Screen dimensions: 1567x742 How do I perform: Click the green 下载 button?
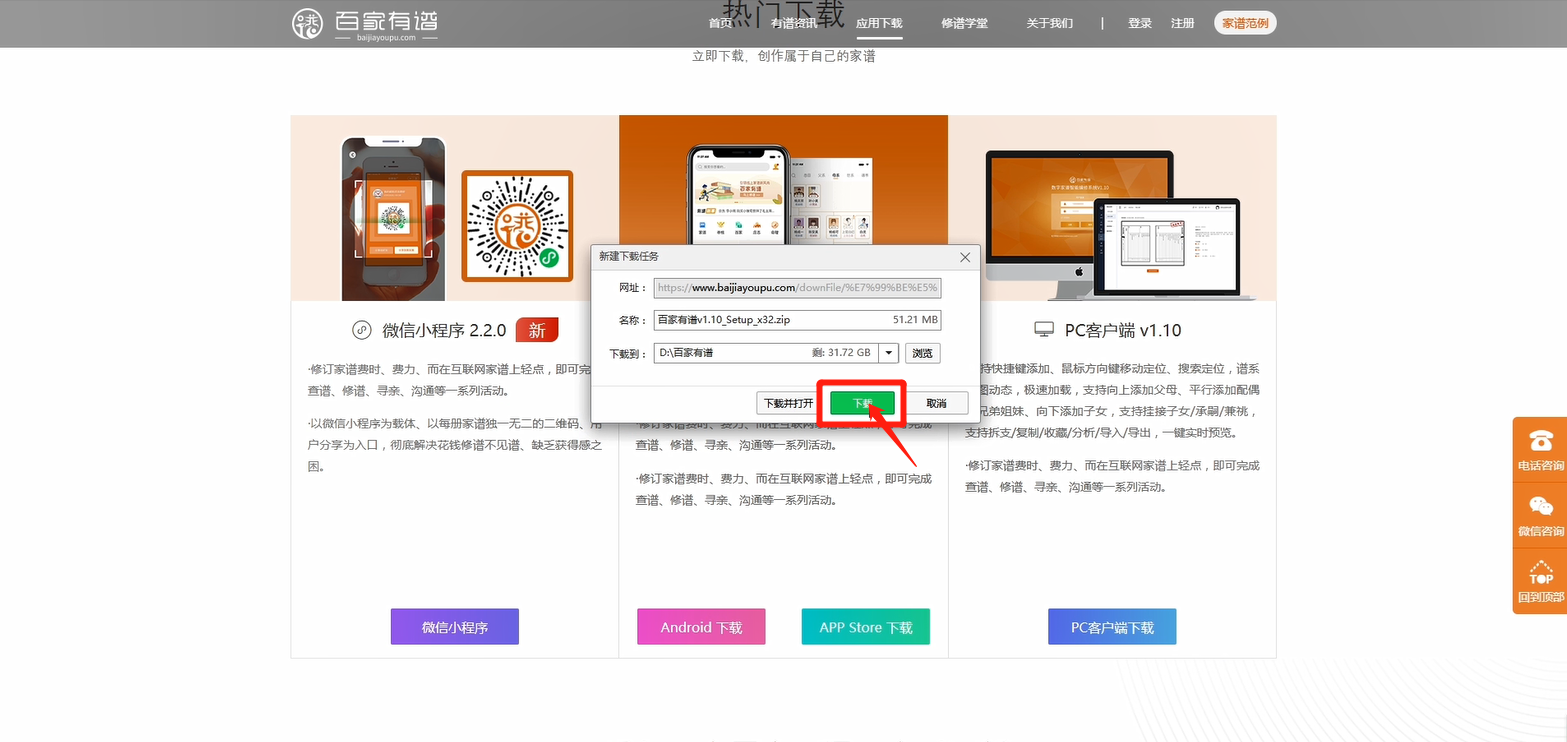862,404
